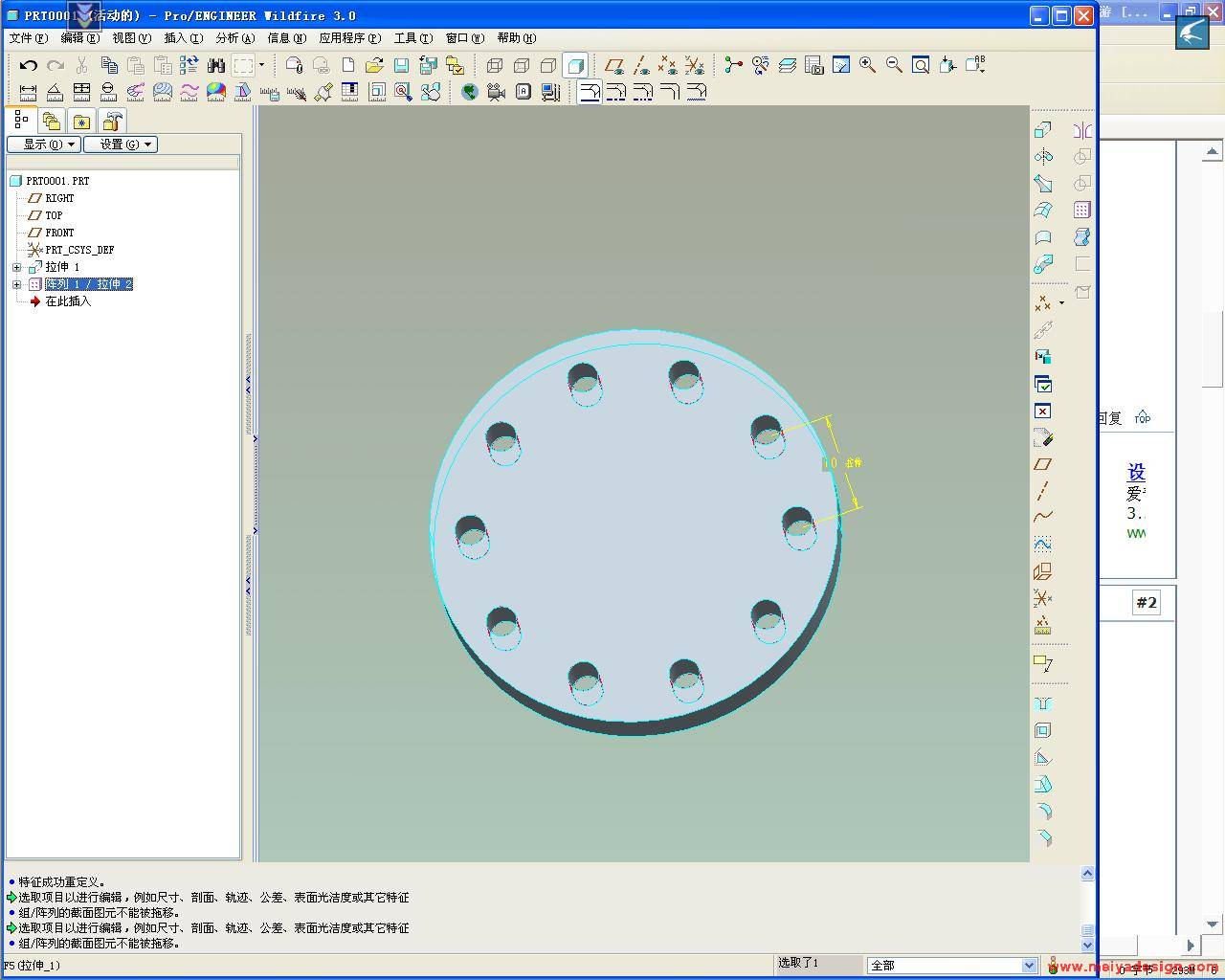Click the distance measure icon

point(28,92)
